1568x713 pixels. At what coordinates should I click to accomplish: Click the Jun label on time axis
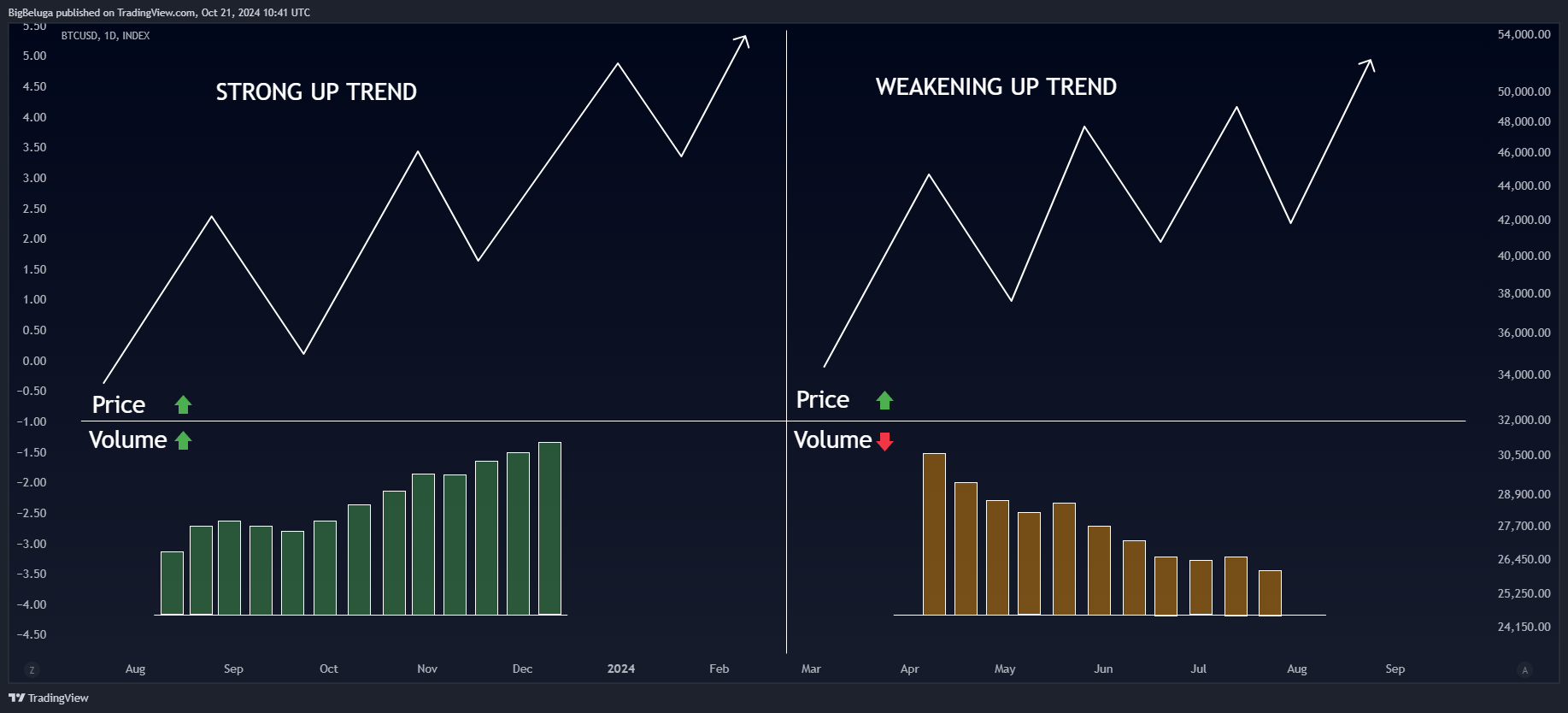pyautogui.click(x=1103, y=669)
